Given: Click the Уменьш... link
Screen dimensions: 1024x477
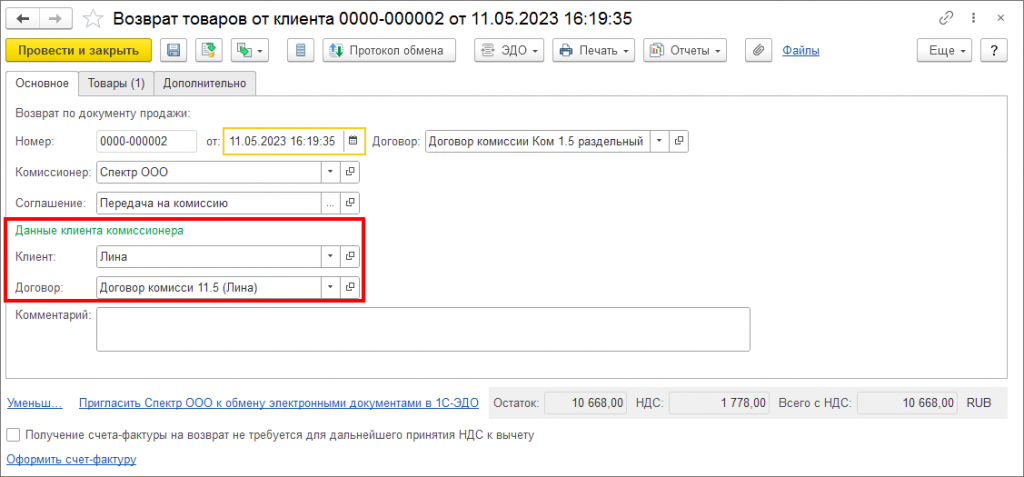Looking at the screenshot, I should click(35, 403).
